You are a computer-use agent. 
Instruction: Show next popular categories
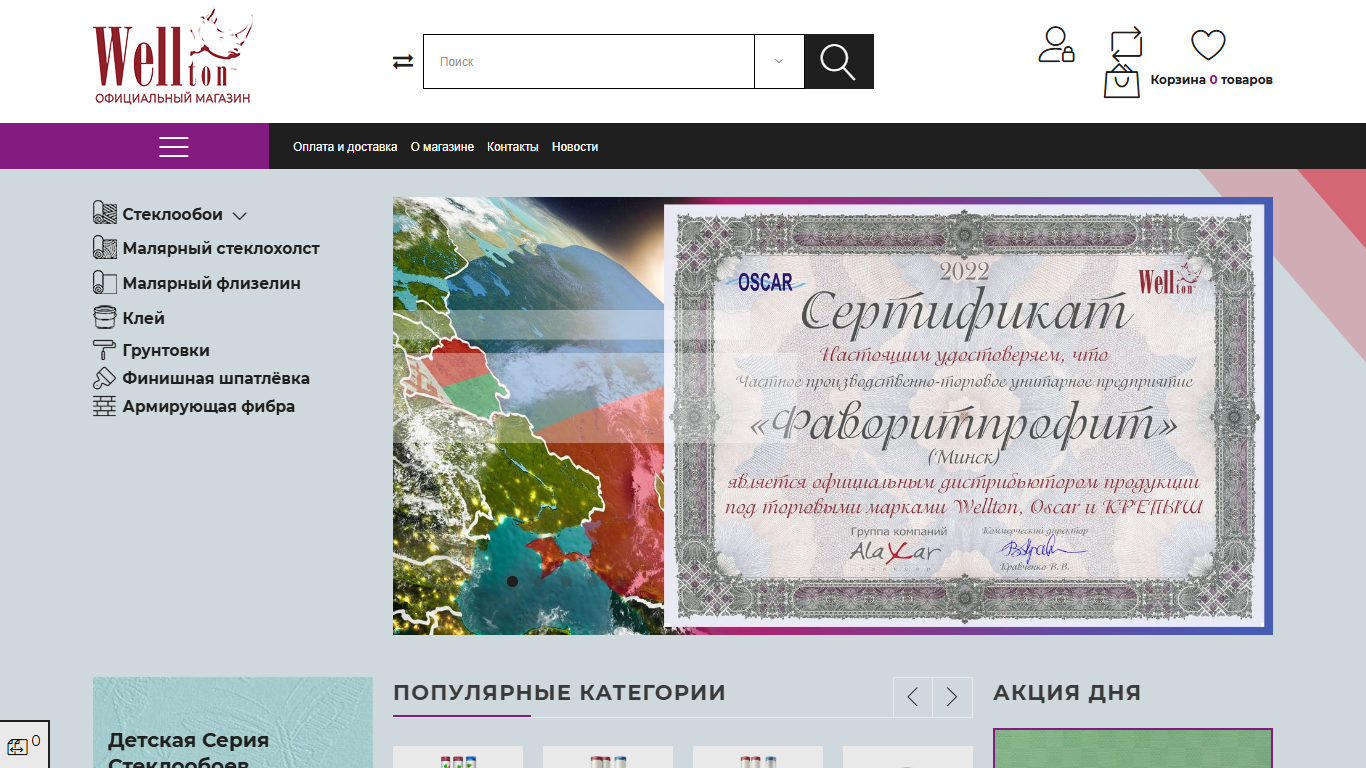tap(953, 697)
